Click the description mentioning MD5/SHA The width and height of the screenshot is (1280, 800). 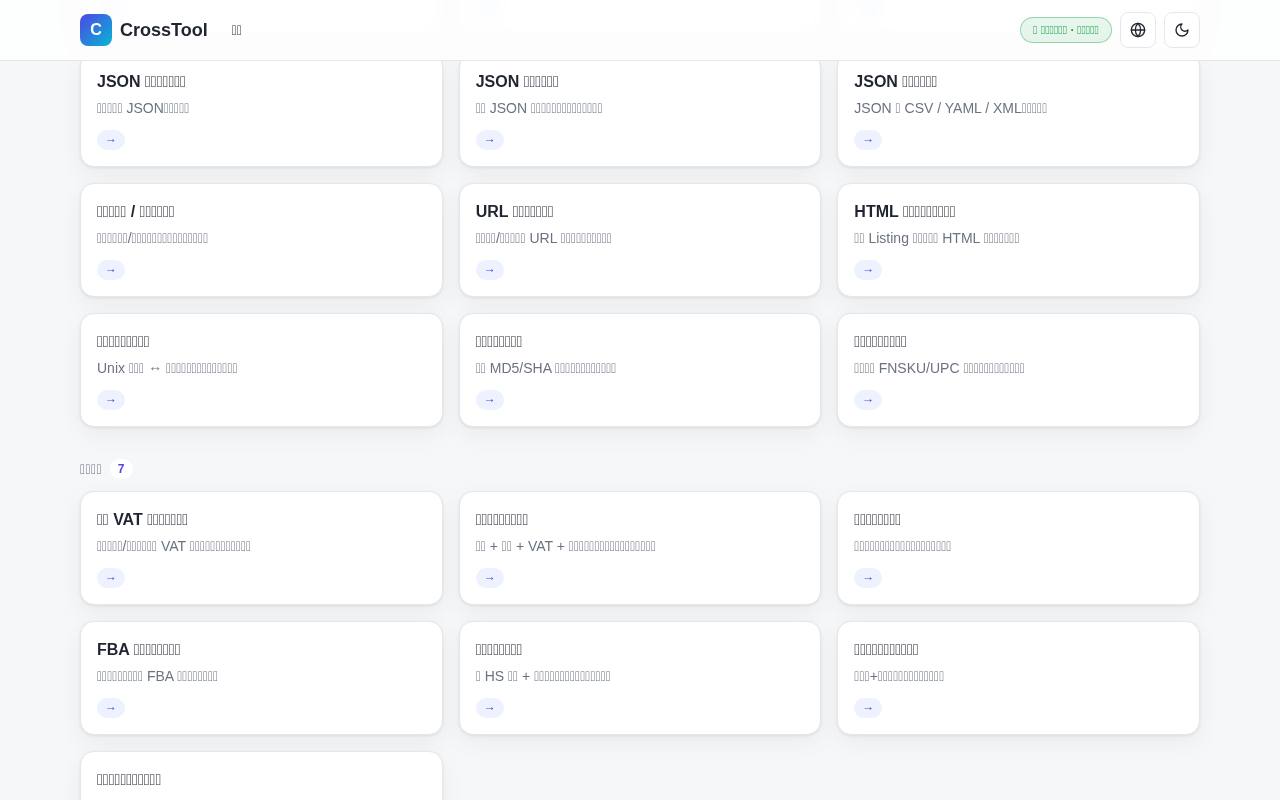point(546,368)
